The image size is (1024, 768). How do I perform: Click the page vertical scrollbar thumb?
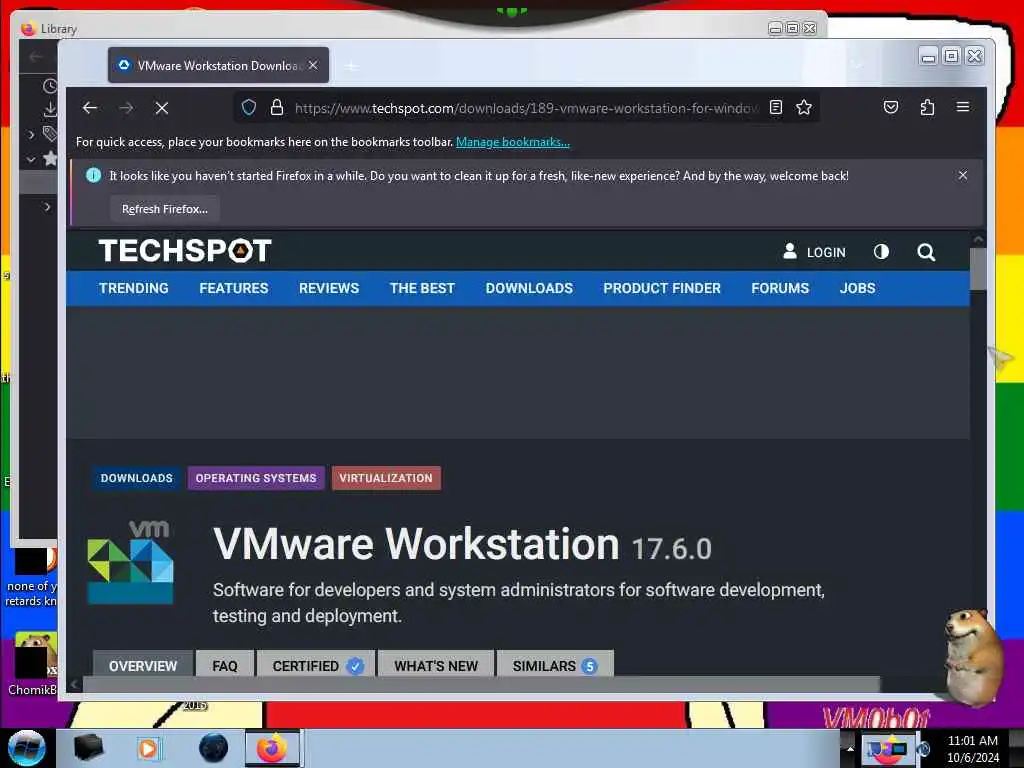click(x=978, y=268)
